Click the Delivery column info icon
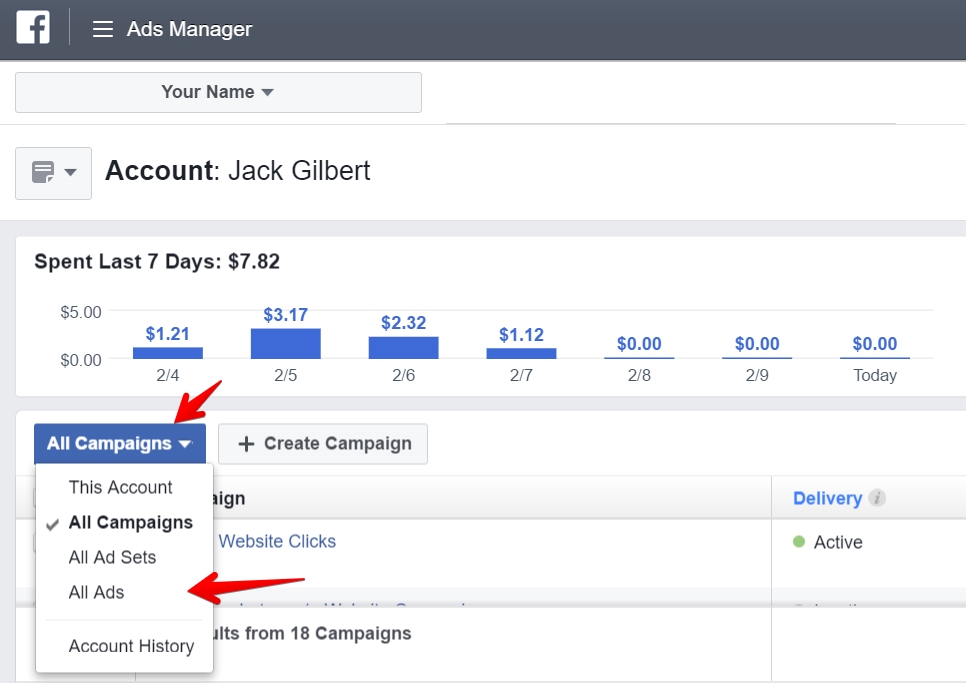The width and height of the screenshot is (966, 683). [877, 498]
